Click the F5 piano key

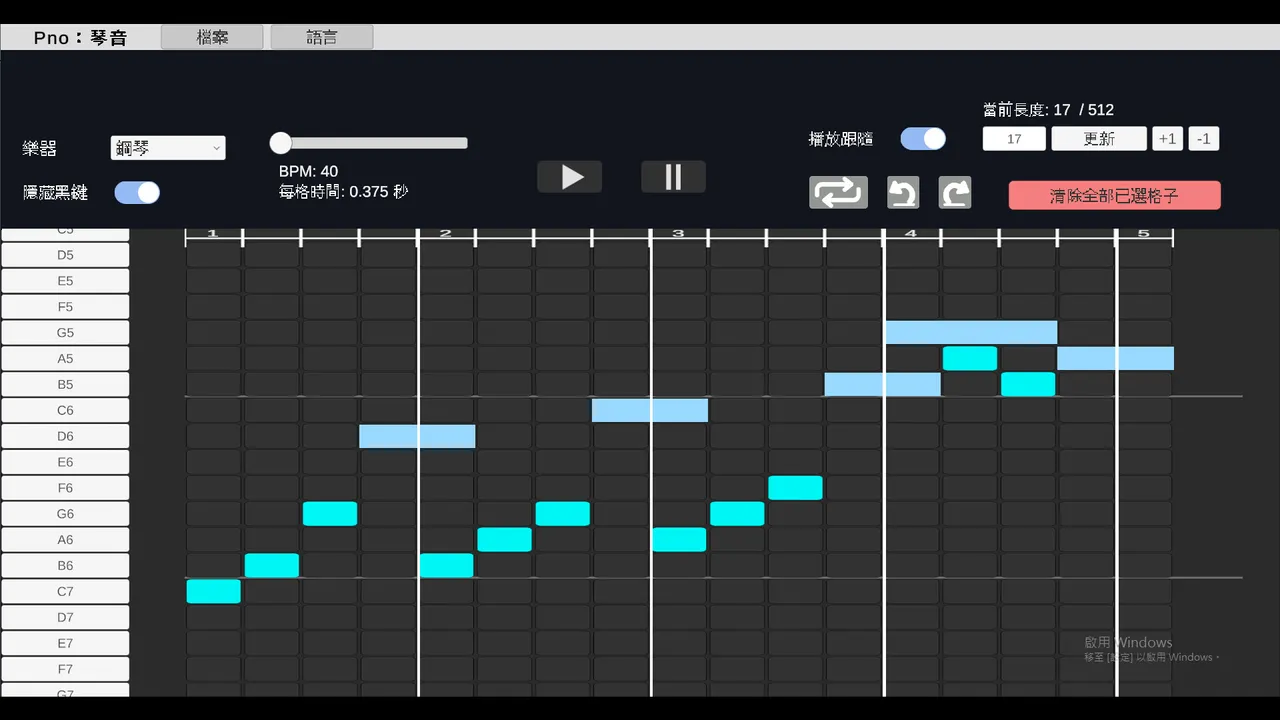[65, 307]
